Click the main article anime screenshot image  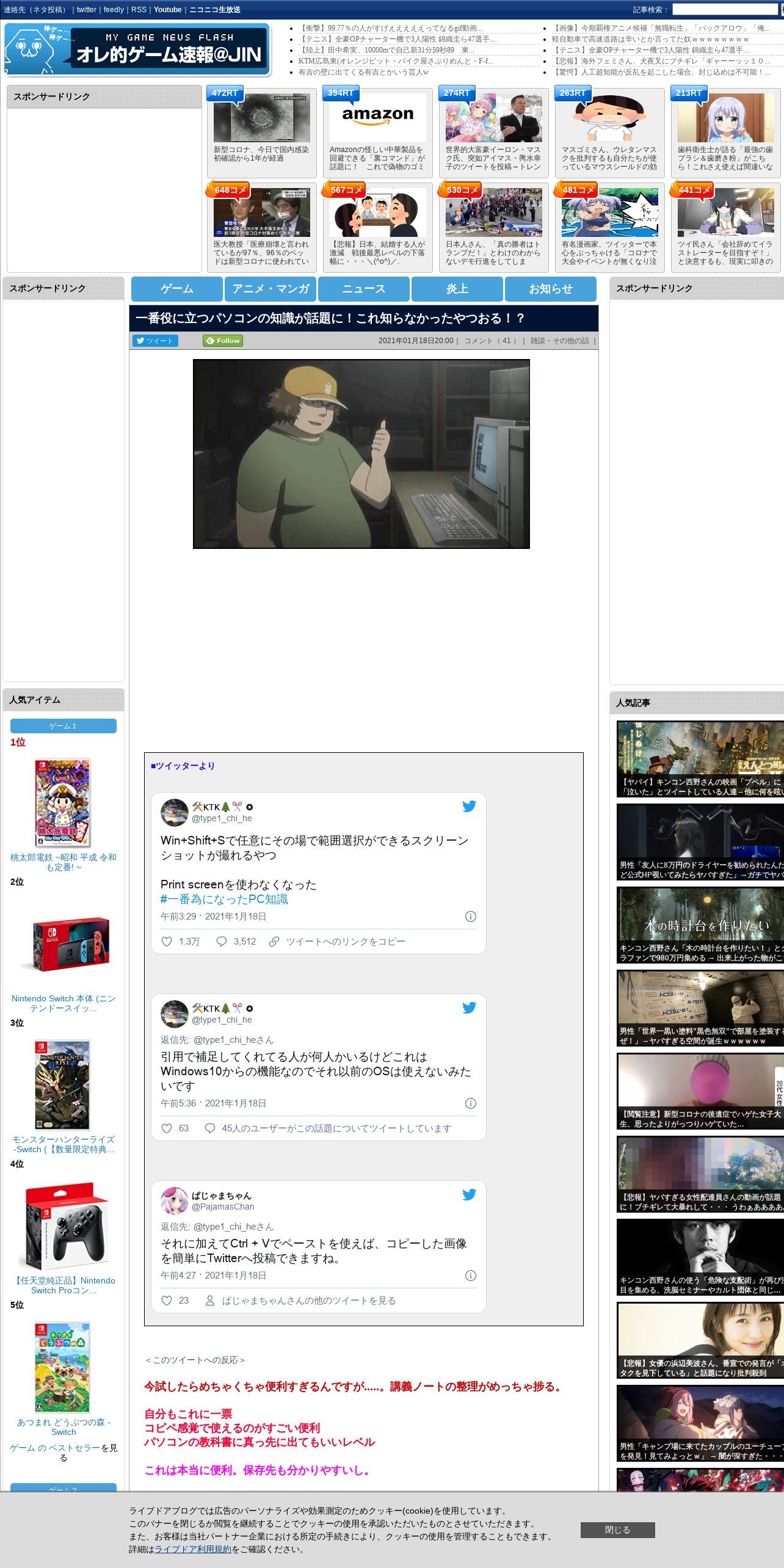(x=361, y=454)
